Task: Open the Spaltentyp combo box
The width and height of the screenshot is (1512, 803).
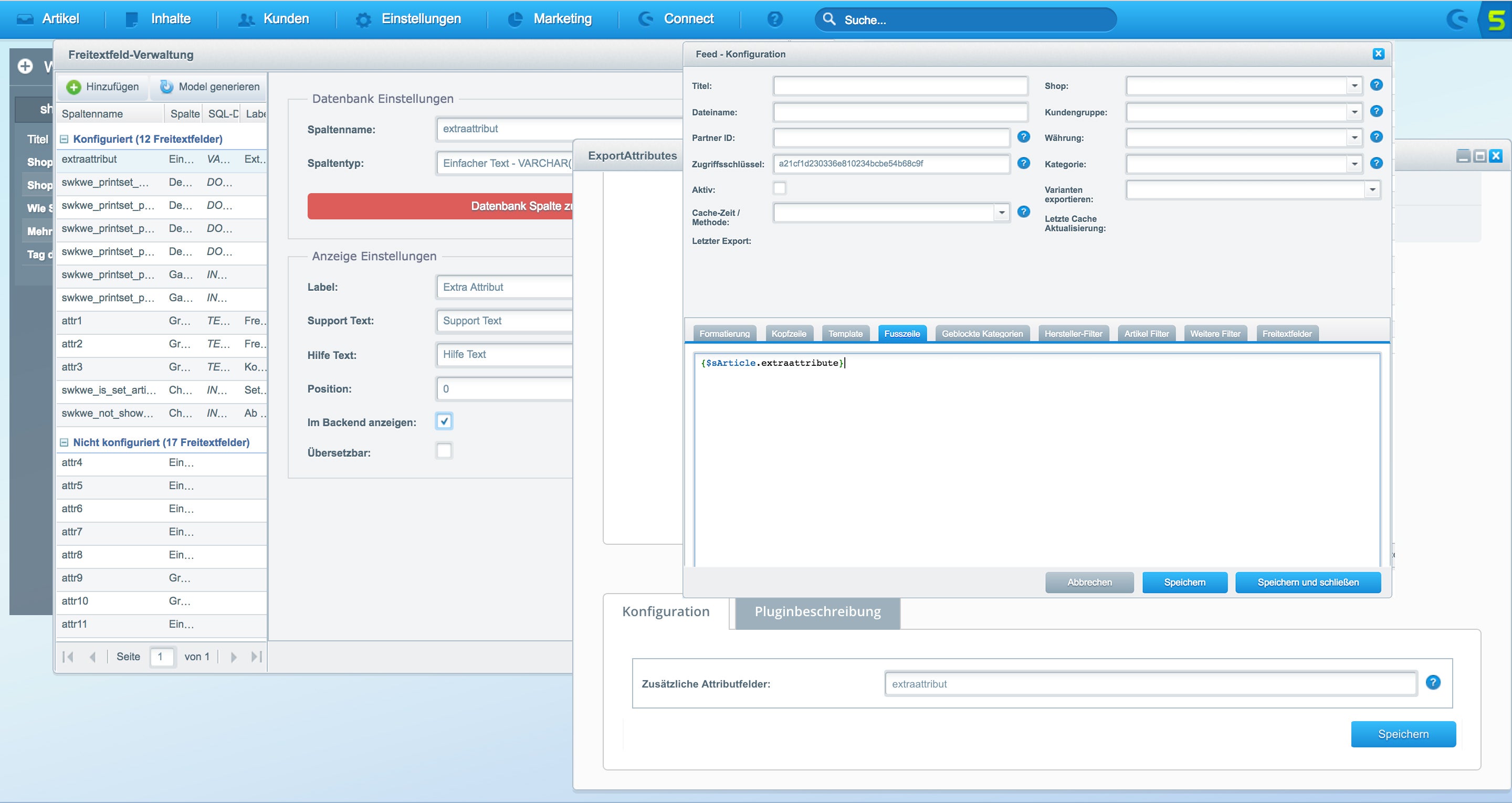Action: pos(505,163)
